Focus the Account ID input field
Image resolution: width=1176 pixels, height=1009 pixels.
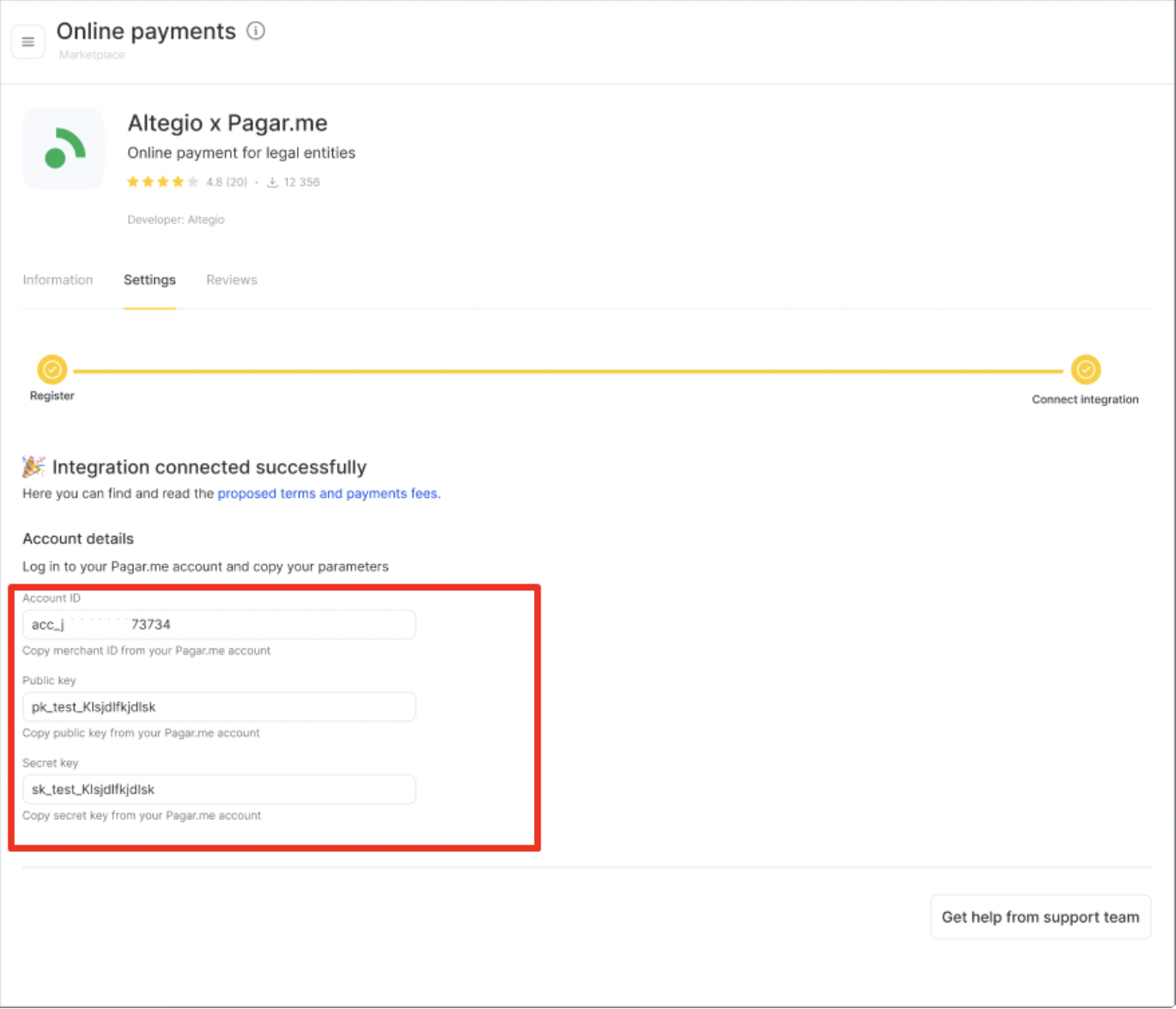[219, 625]
